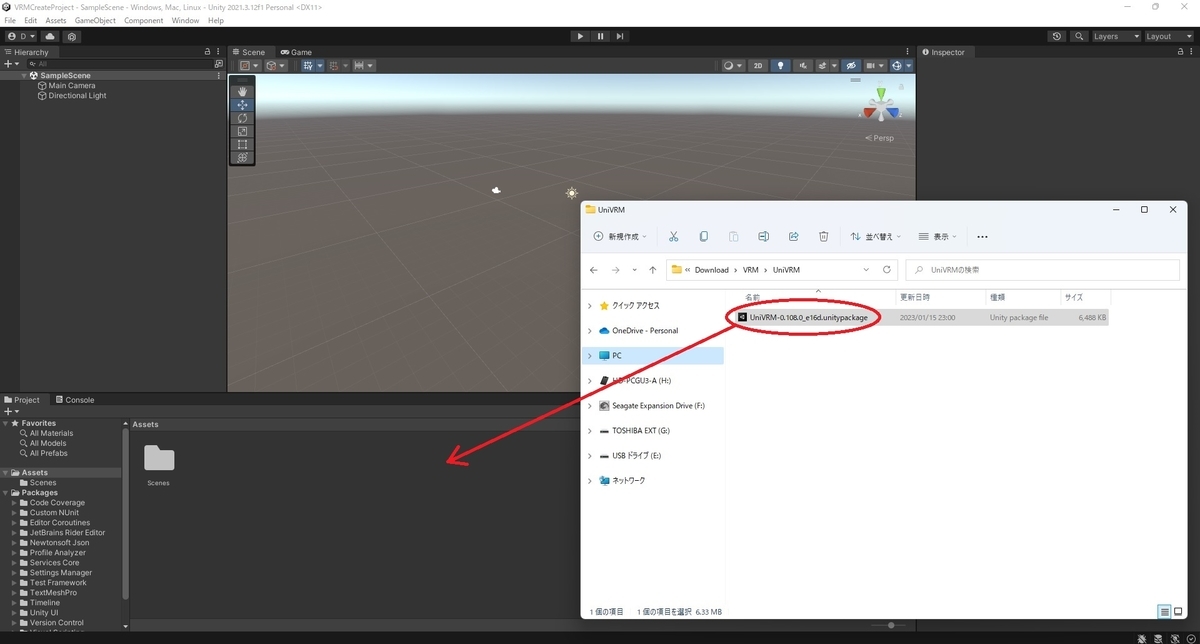This screenshot has height=644, width=1200.
Task: Select Directional Light in Hierarchy
Action: (77, 96)
